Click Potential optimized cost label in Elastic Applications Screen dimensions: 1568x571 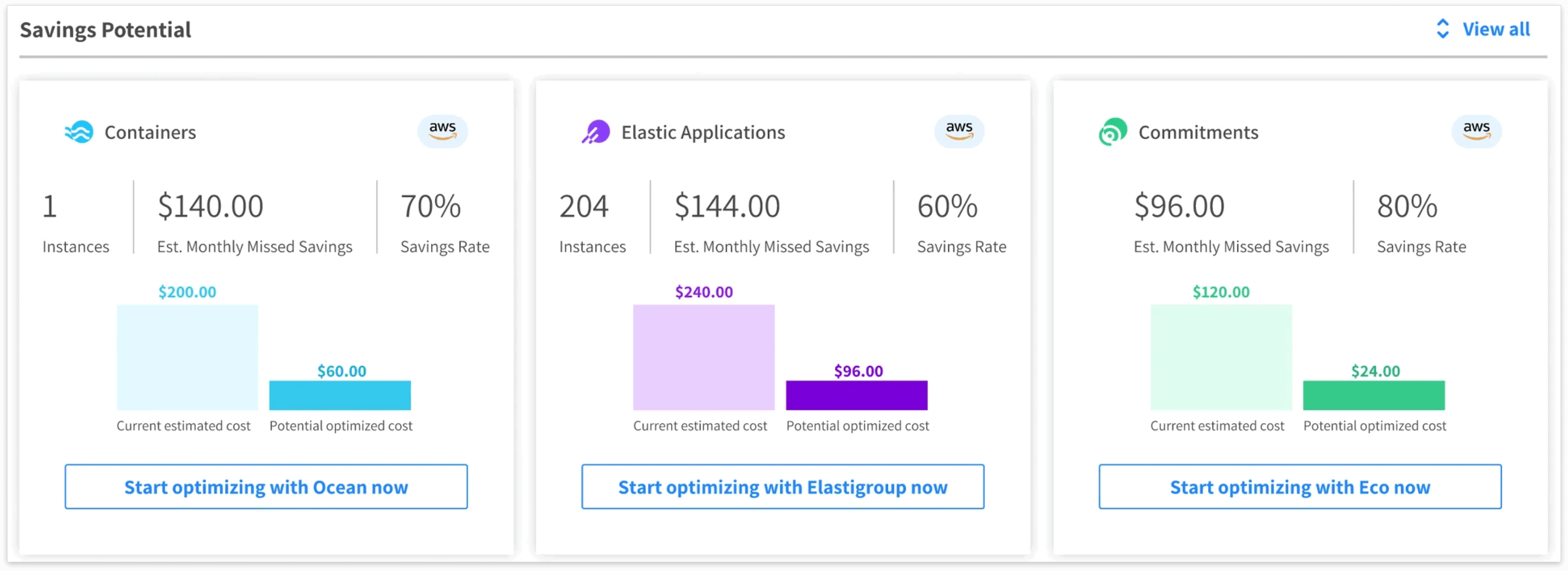click(858, 426)
